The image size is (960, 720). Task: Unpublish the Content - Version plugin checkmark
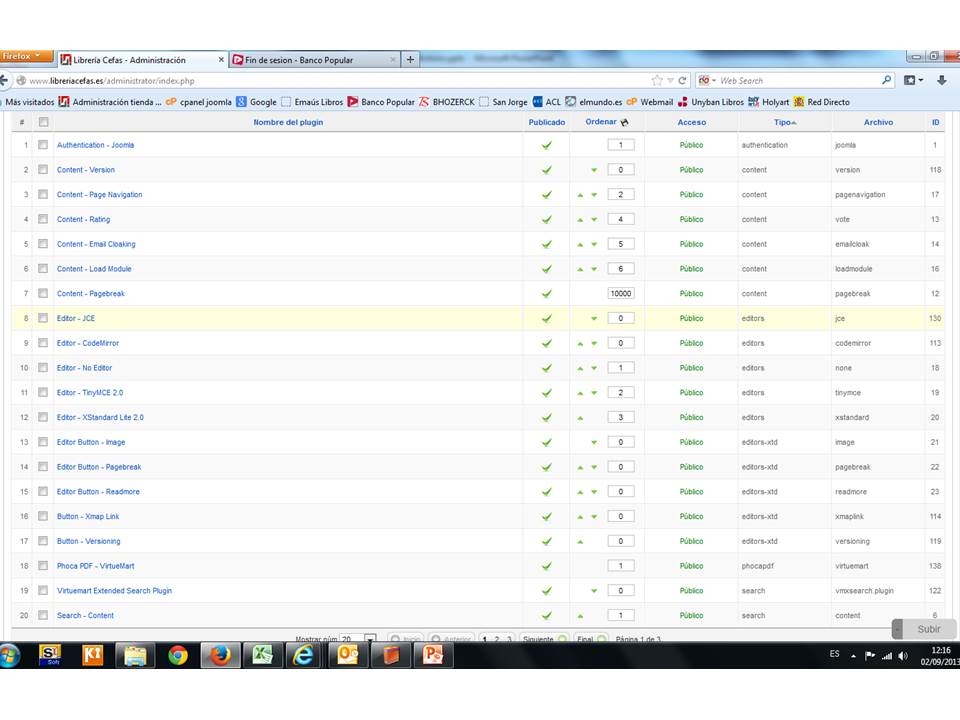(x=547, y=170)
